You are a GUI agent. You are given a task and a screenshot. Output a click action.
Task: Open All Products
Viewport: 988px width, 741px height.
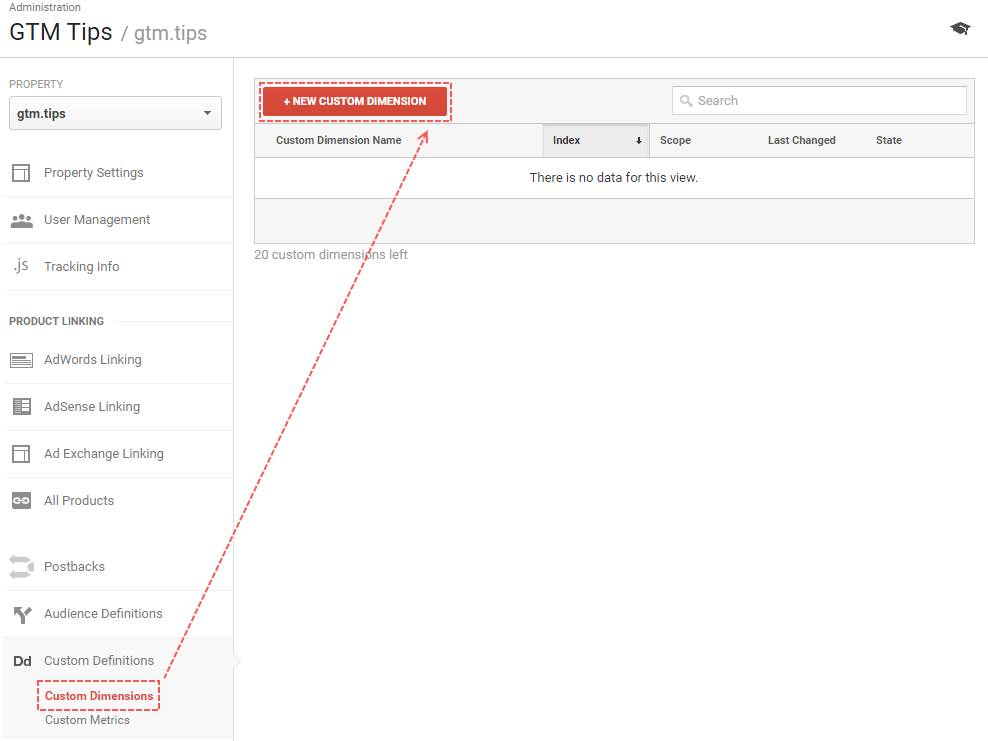coord(79,500)
